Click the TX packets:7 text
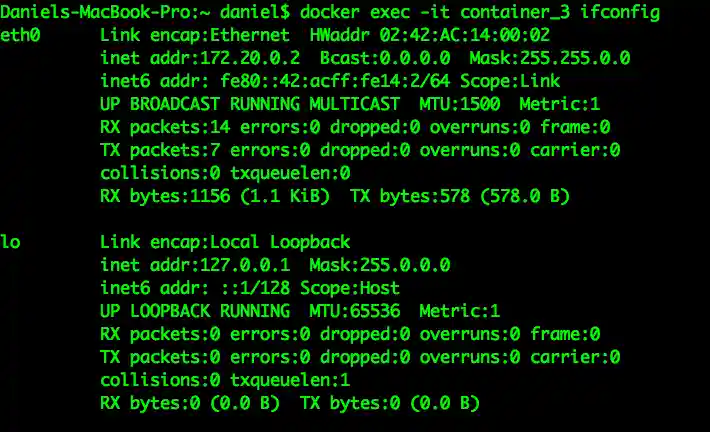 point(155,150)
